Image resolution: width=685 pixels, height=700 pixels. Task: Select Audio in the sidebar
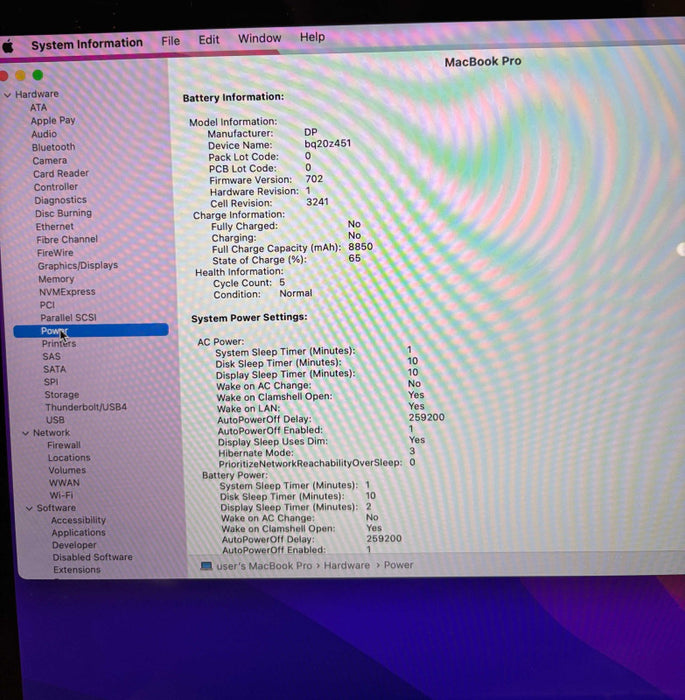click(44, 134)
